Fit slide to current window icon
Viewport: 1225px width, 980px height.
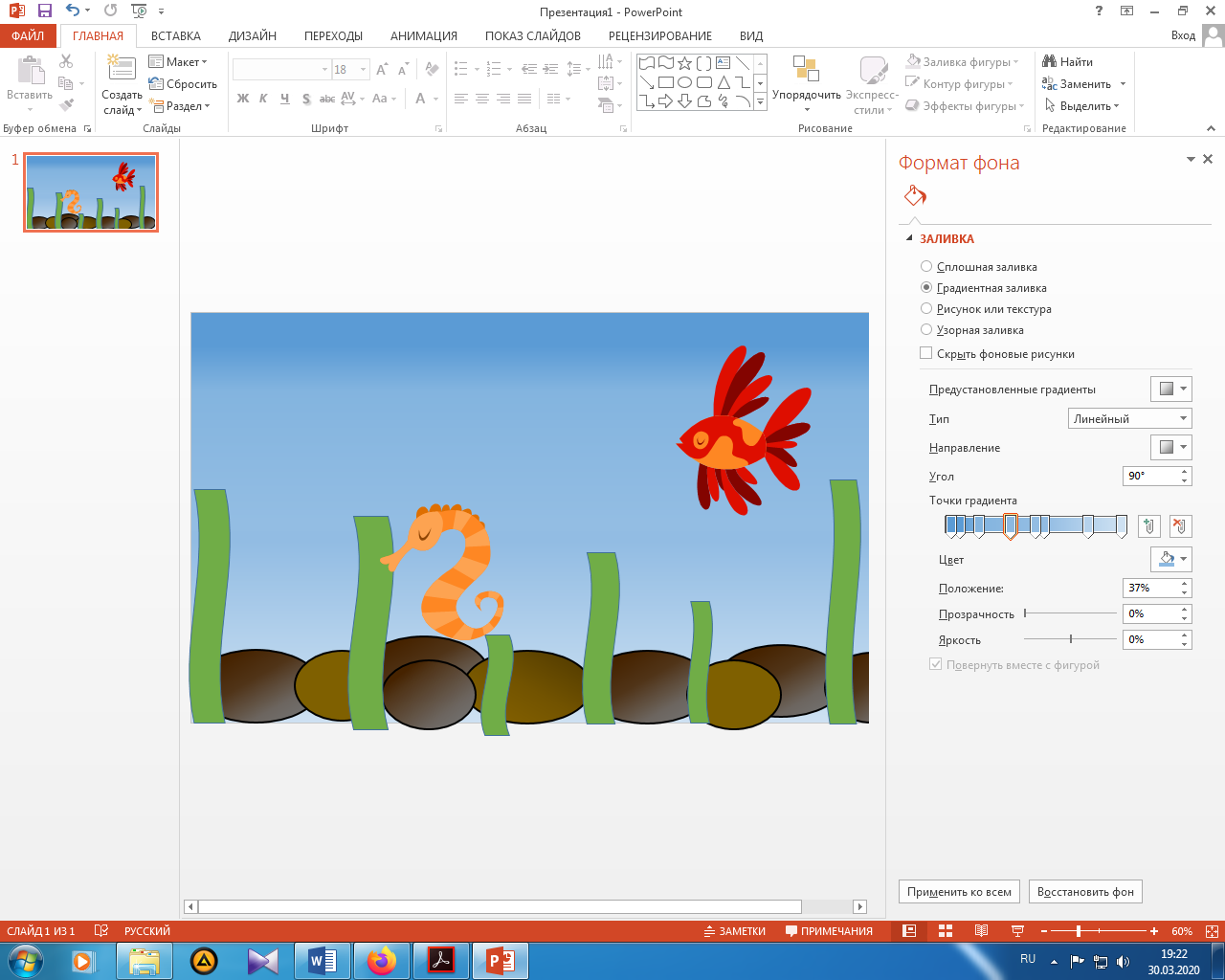(x=1213, y=931)
